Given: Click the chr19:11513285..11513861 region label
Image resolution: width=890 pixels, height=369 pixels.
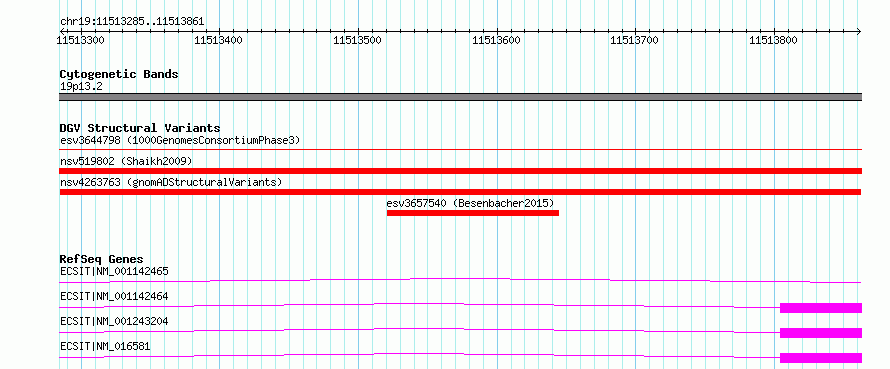Looking at the screenshot, I should coord(132,22).
